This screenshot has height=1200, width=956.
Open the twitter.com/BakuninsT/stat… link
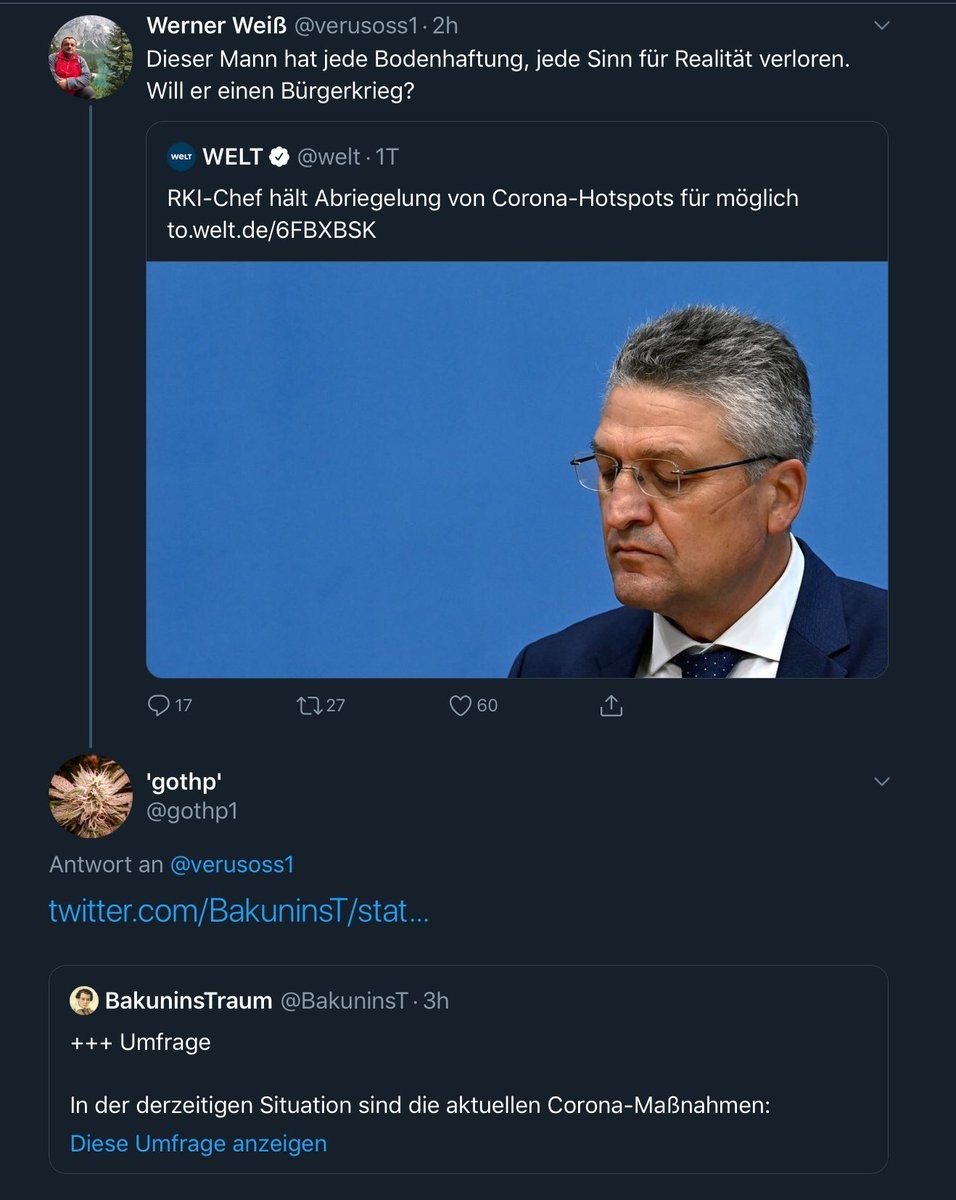coord(238,911)
